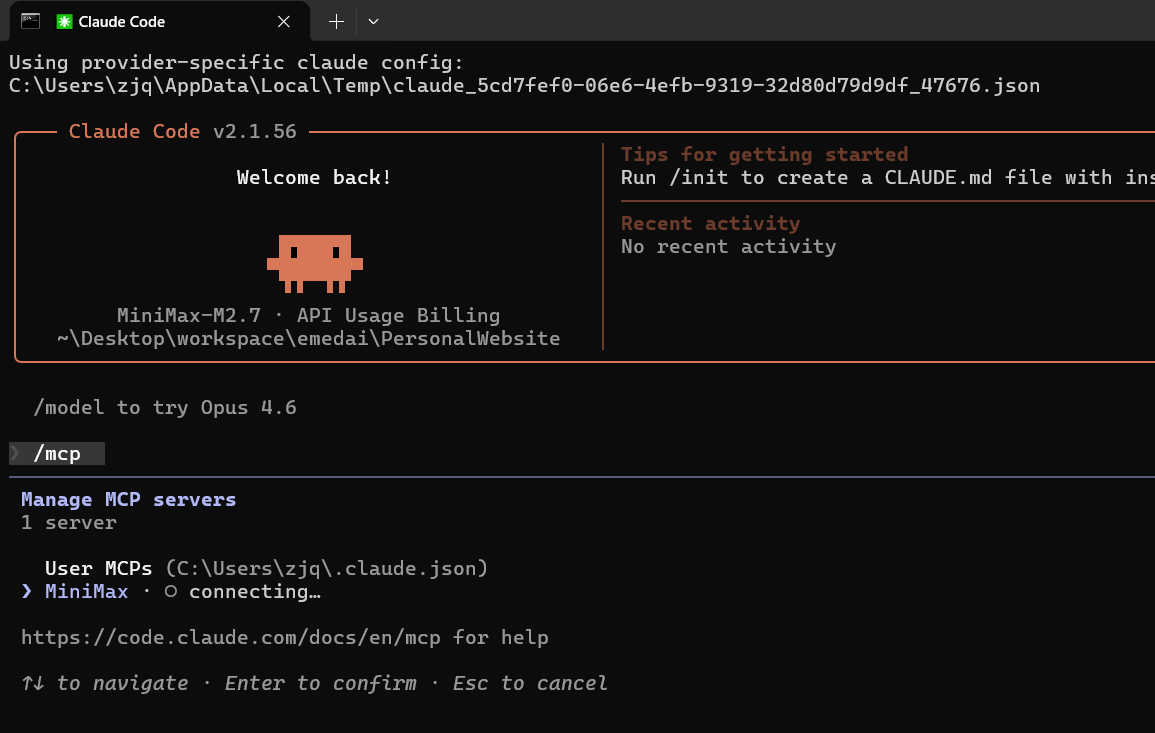Click the selection arrow beside MiniMax
This screenshot has height=733, width=1155.
[x=27, y=592]
